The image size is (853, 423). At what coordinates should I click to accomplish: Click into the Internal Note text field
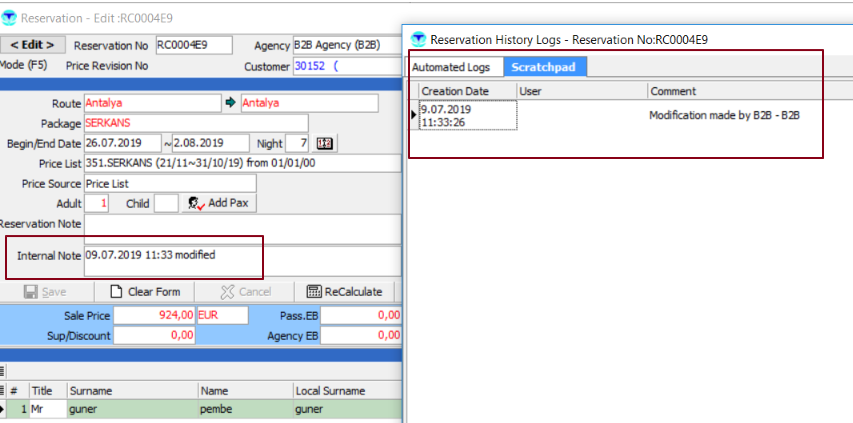(172, 256)
